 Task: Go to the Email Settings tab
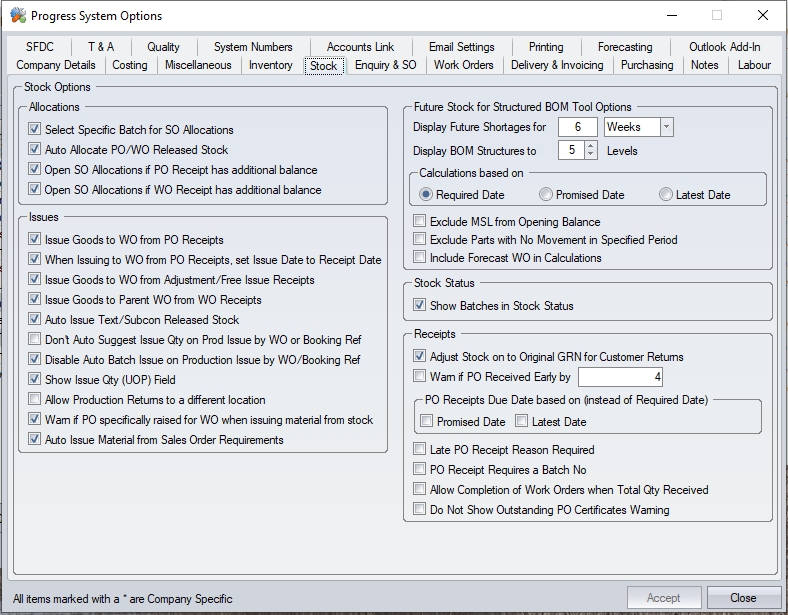pyautogui.click(x=461, y=47)
